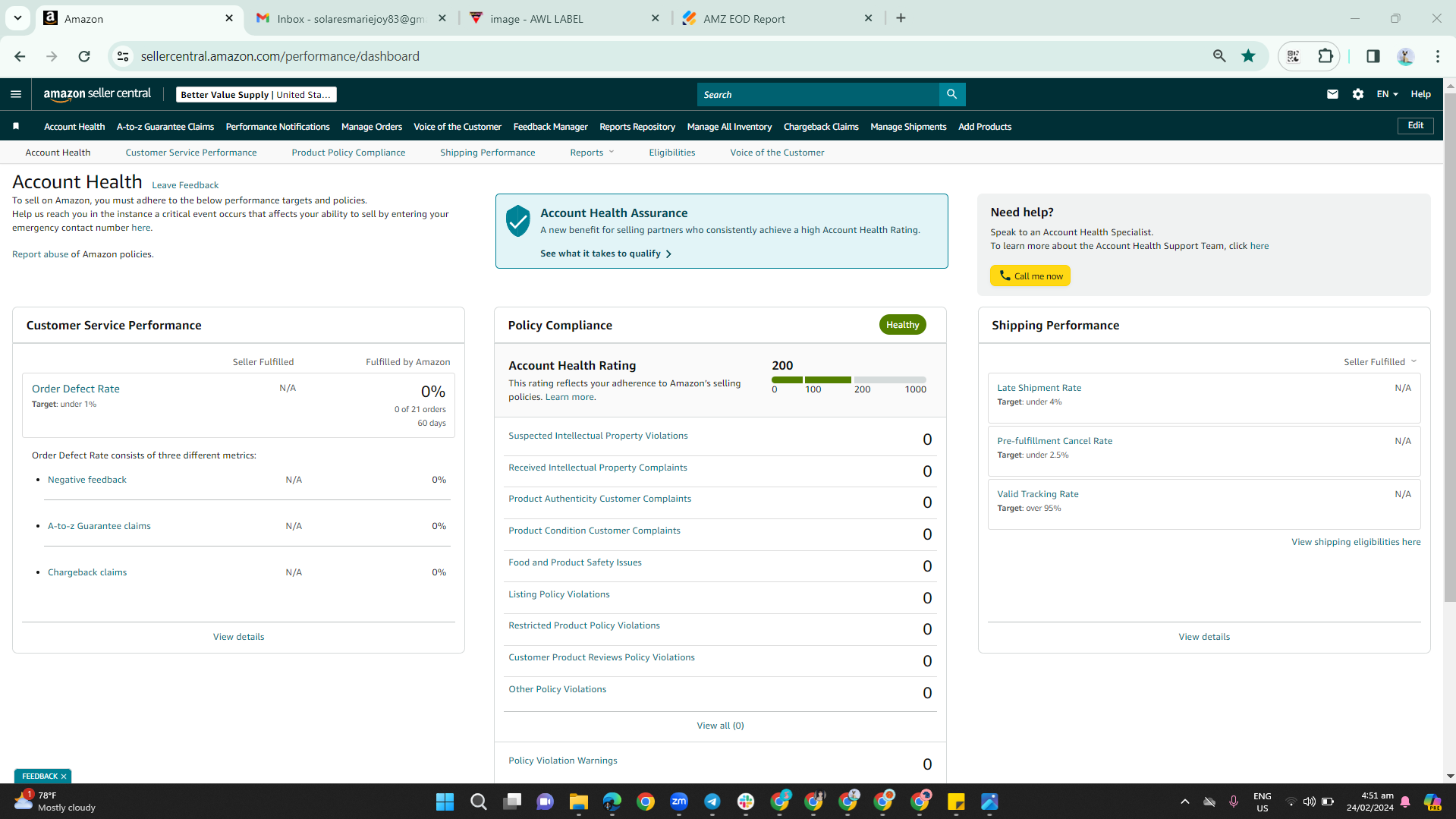Reload the Seller Central page
Viewport: 1456px width, 819px height.
tap(84, 56)
